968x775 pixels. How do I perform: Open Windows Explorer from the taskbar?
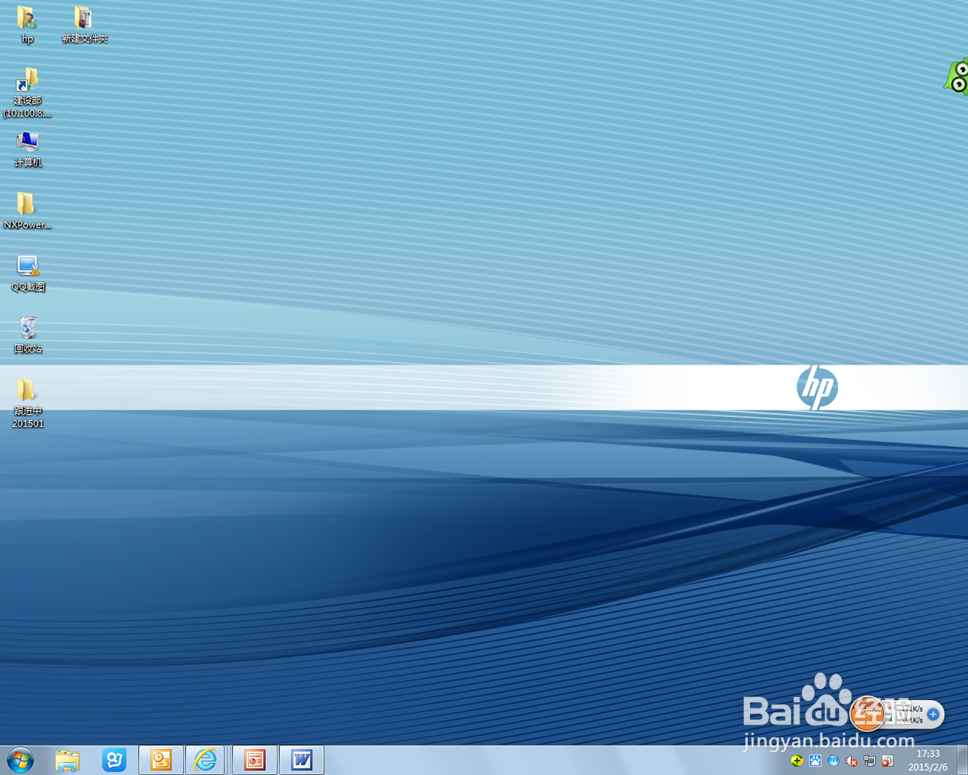[x=67, y=760]
